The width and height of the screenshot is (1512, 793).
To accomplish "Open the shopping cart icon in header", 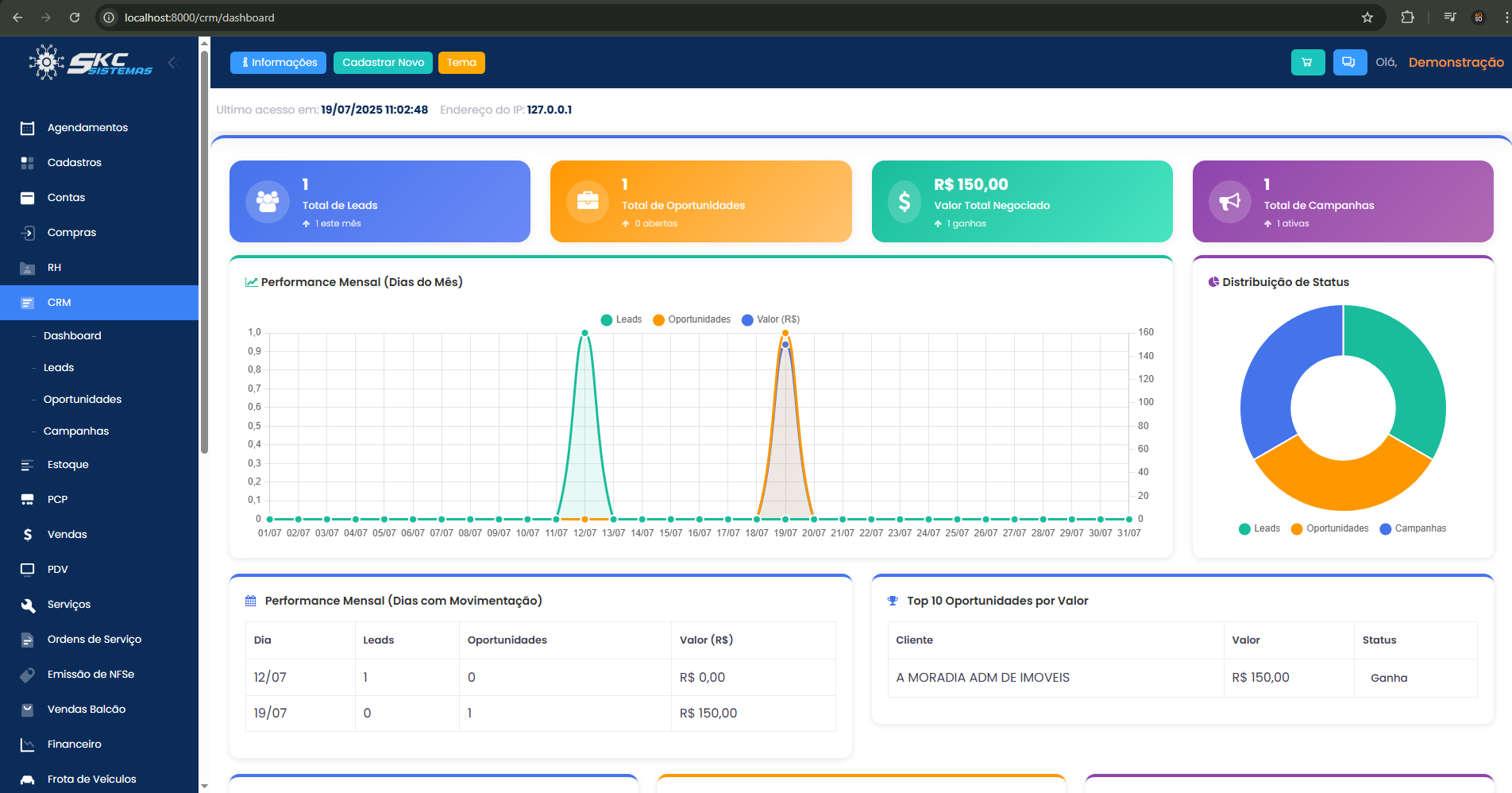I will pyautogui.click(x=1307, y=62).
